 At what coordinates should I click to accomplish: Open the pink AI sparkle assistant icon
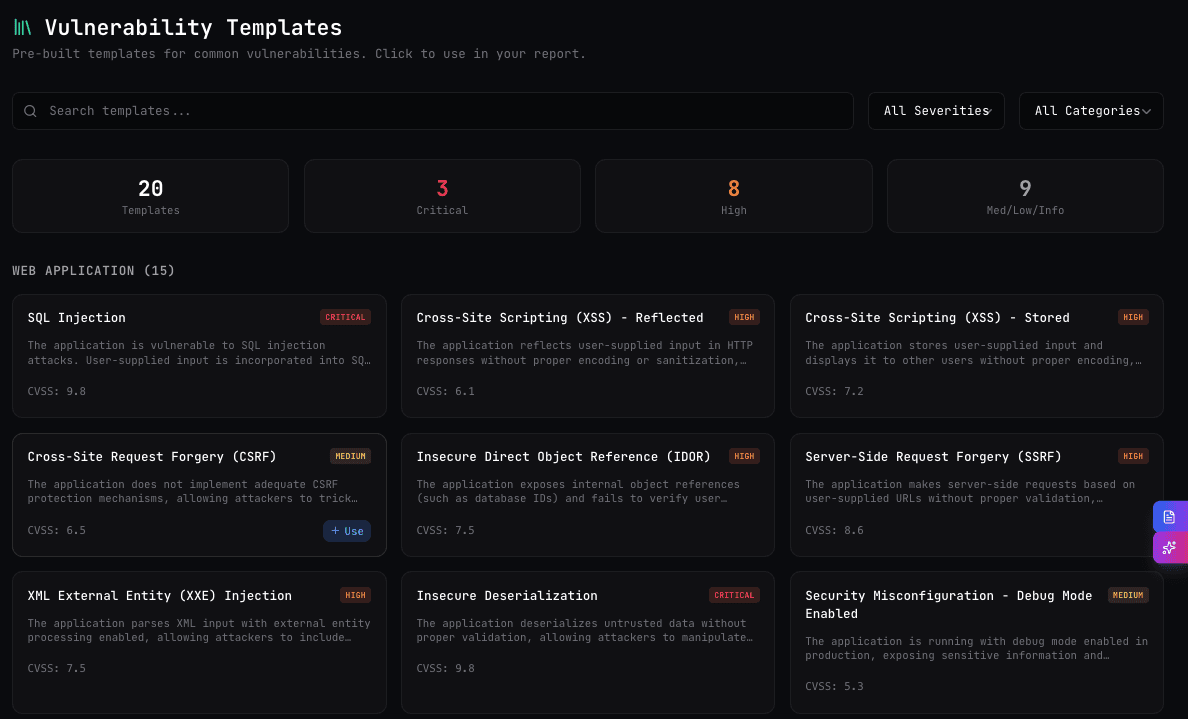coord(1170,548)
